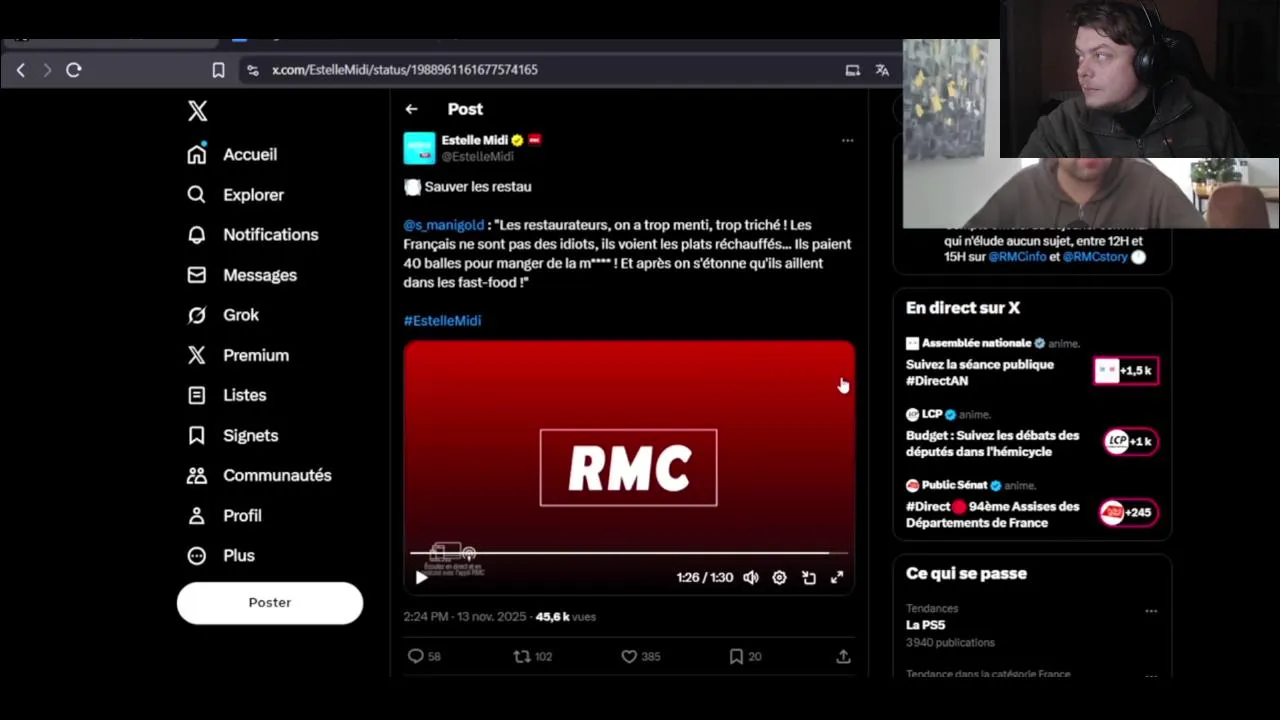Open Messages
Viewport: 1280px width, 720px height.
point(241,275)
